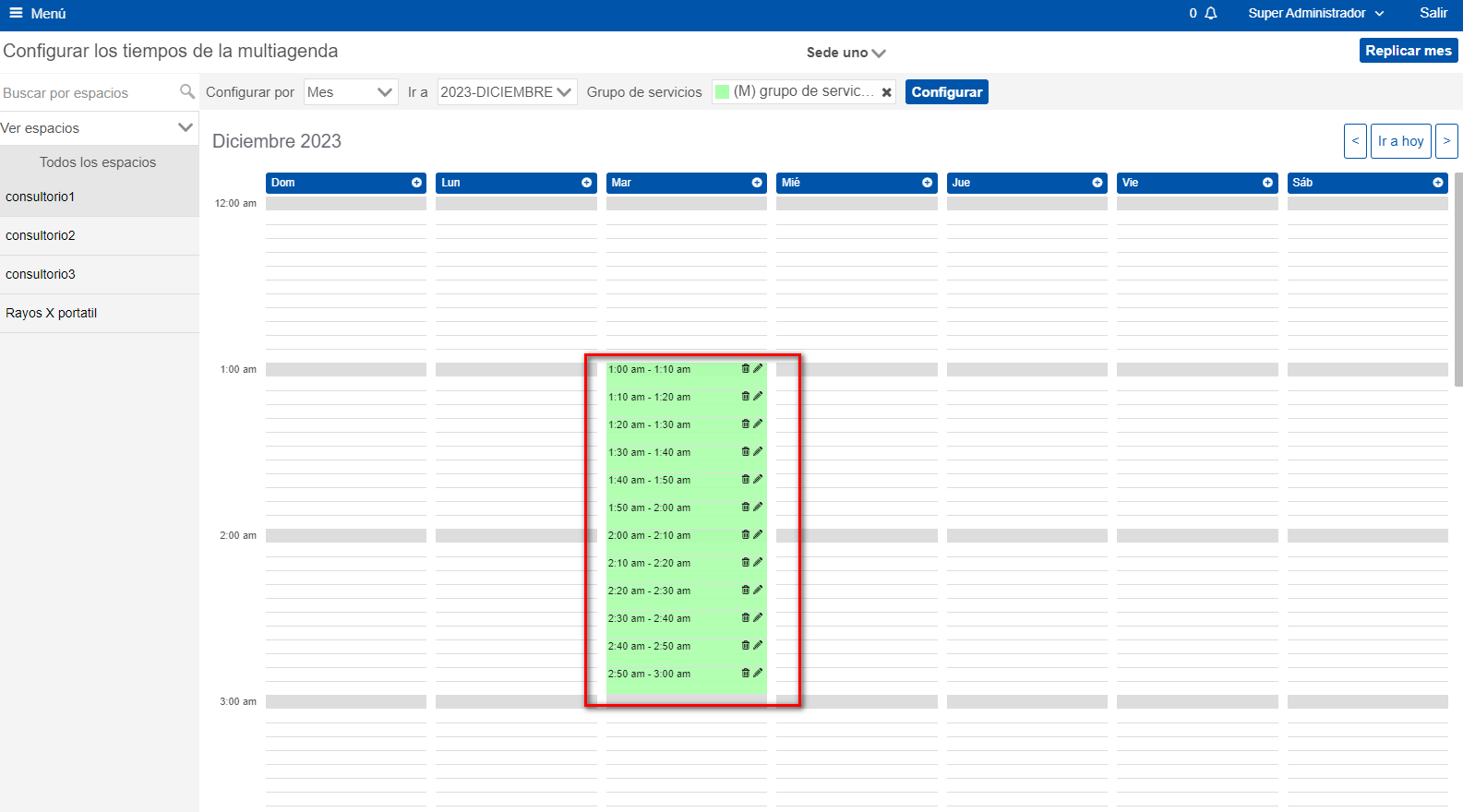
Task: Add a slot with the Mar plus icon
Action: tap(757, 183)
